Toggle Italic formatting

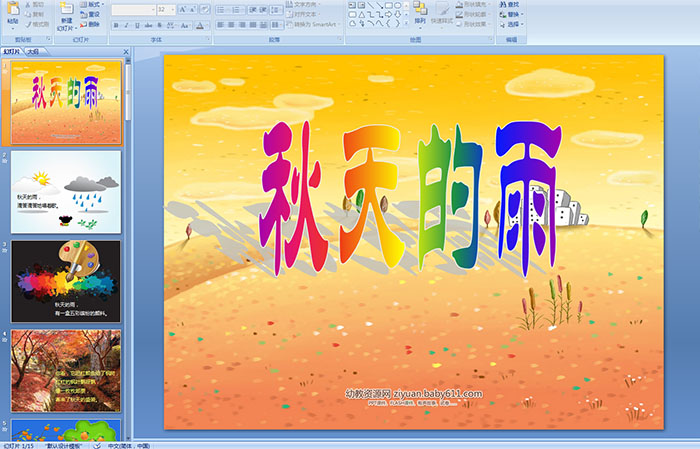tap(126, 25)
